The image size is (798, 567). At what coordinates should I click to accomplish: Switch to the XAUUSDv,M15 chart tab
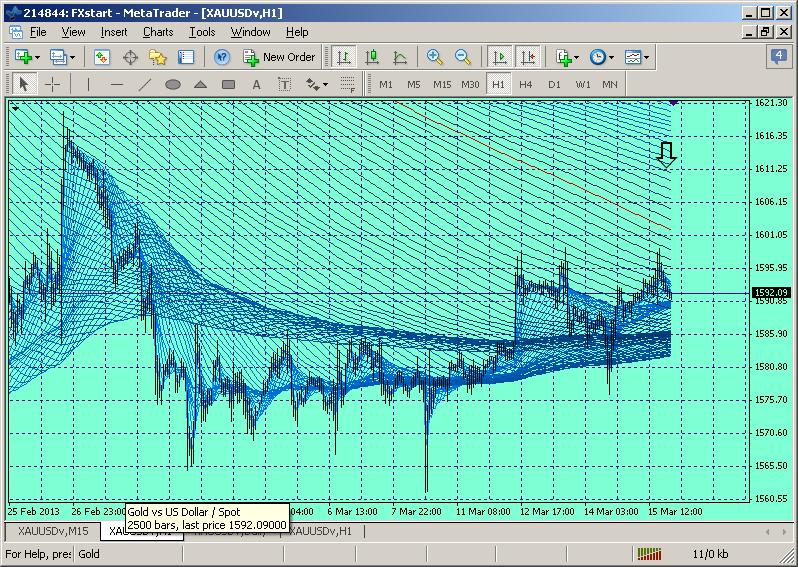(x=53, y=531)
